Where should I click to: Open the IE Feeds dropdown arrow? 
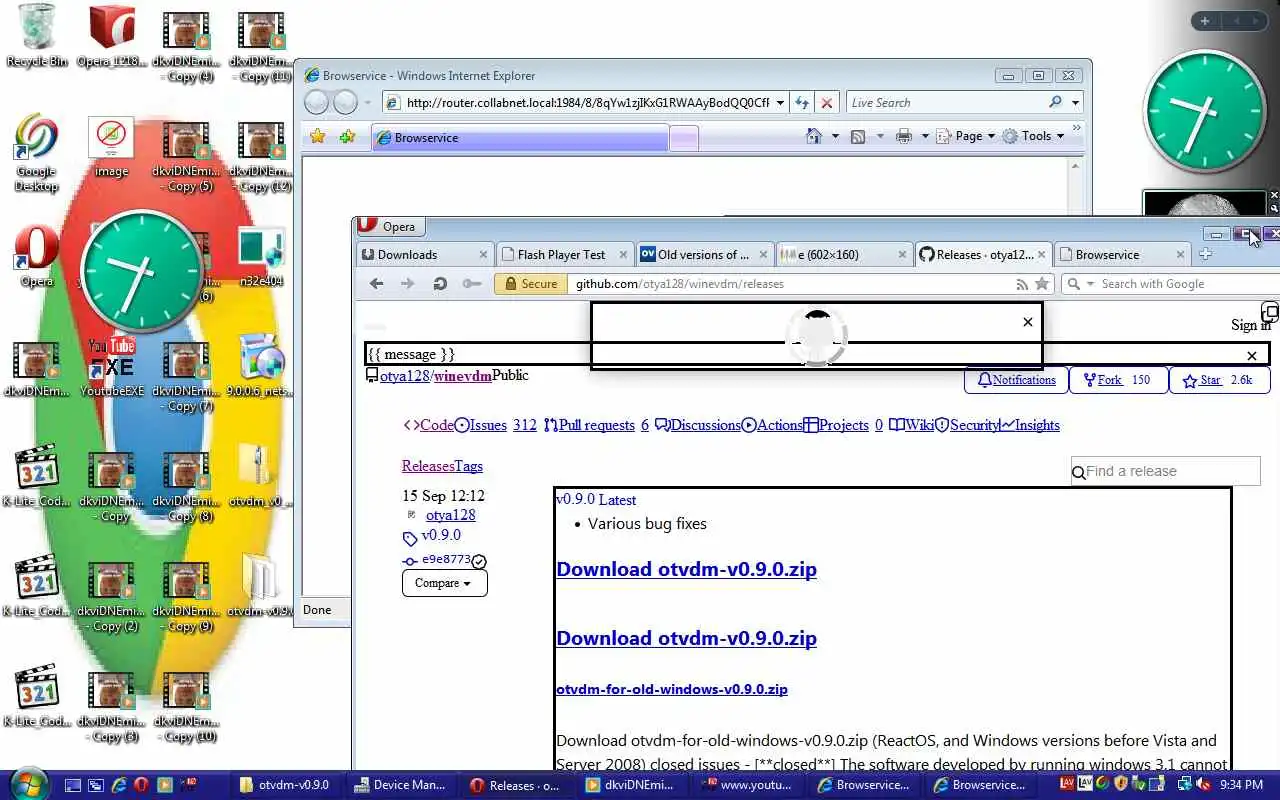coord(879,136)
